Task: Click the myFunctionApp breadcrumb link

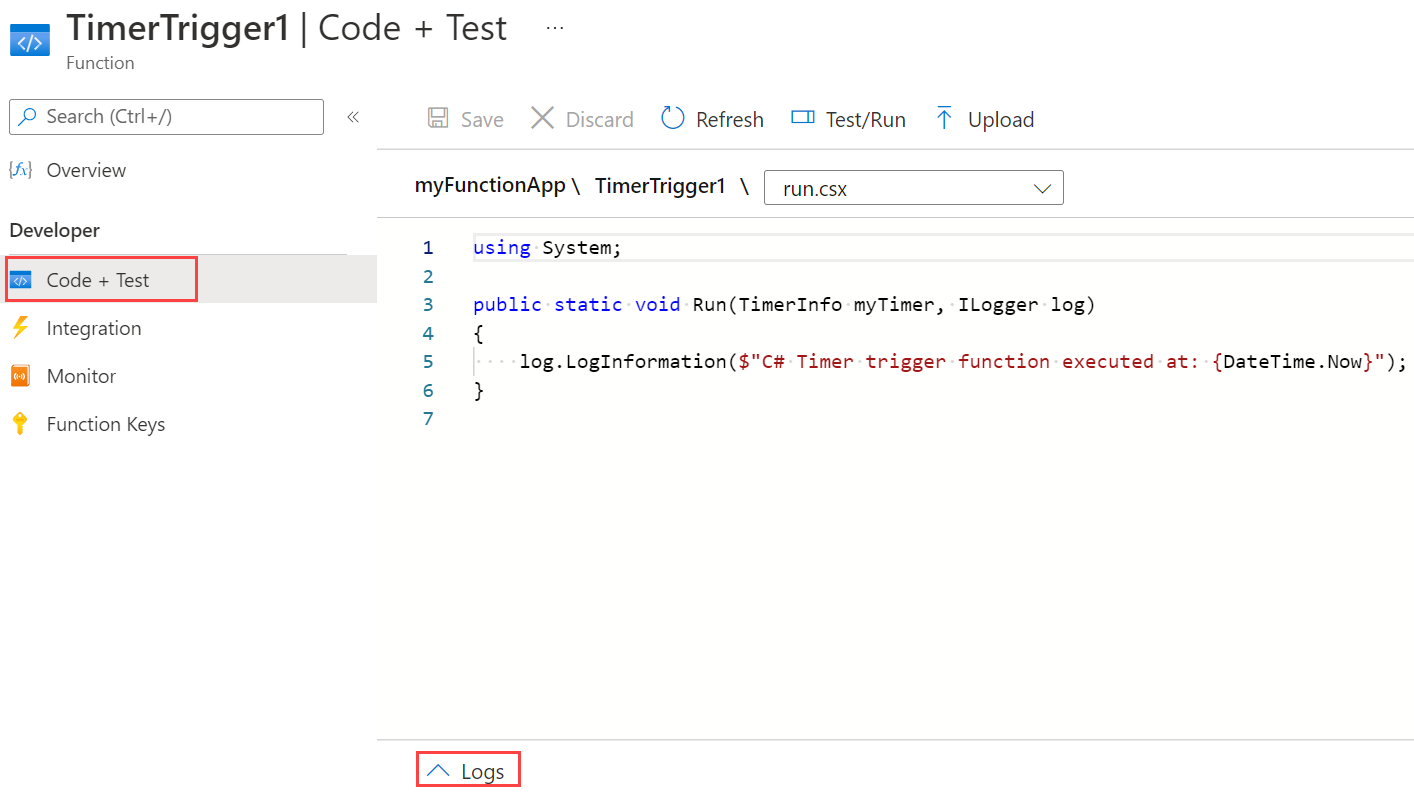Action: [x=490, y=185]
